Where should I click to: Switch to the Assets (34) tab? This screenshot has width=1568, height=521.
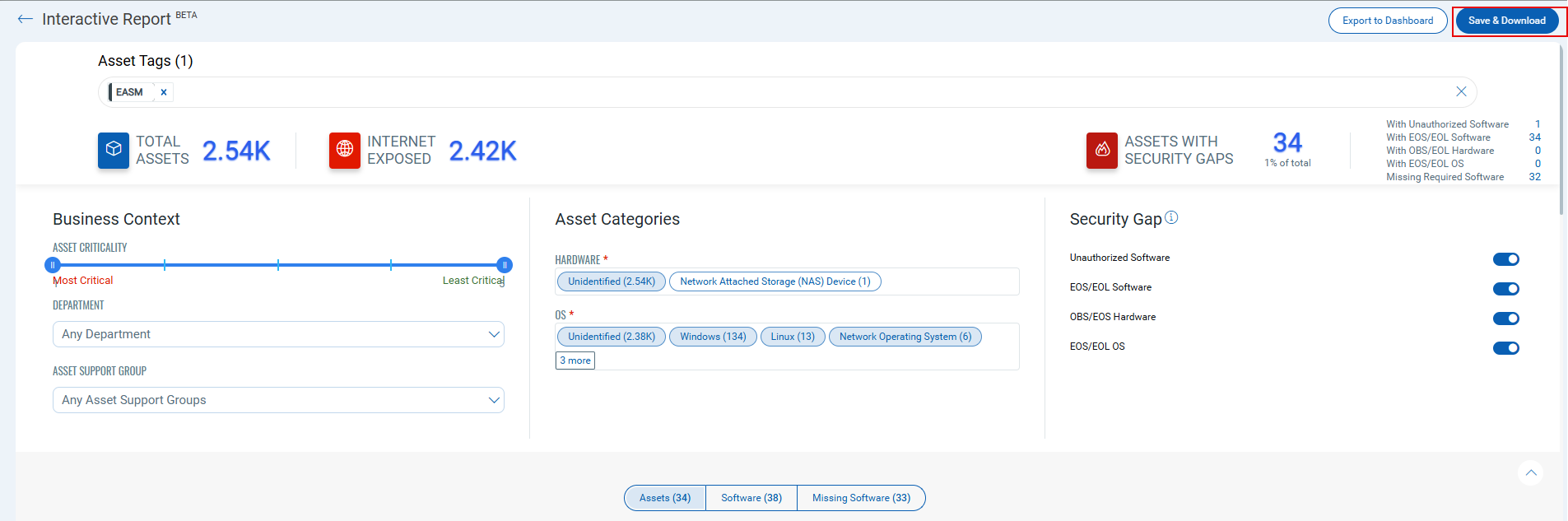(665, 498)
